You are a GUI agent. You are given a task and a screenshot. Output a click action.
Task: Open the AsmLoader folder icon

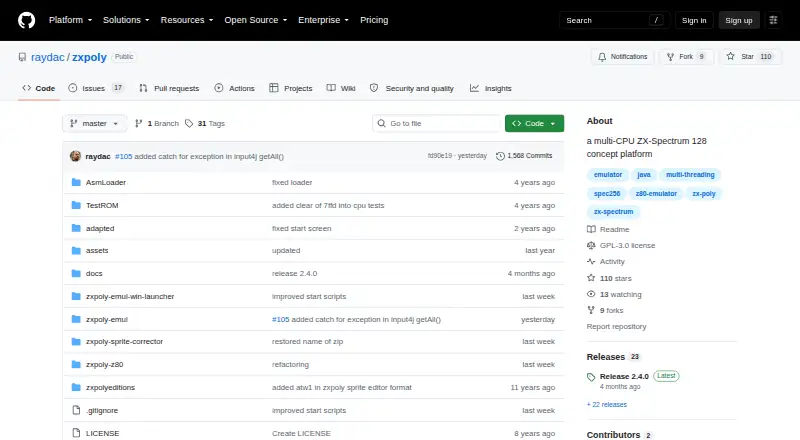[76, 182]
